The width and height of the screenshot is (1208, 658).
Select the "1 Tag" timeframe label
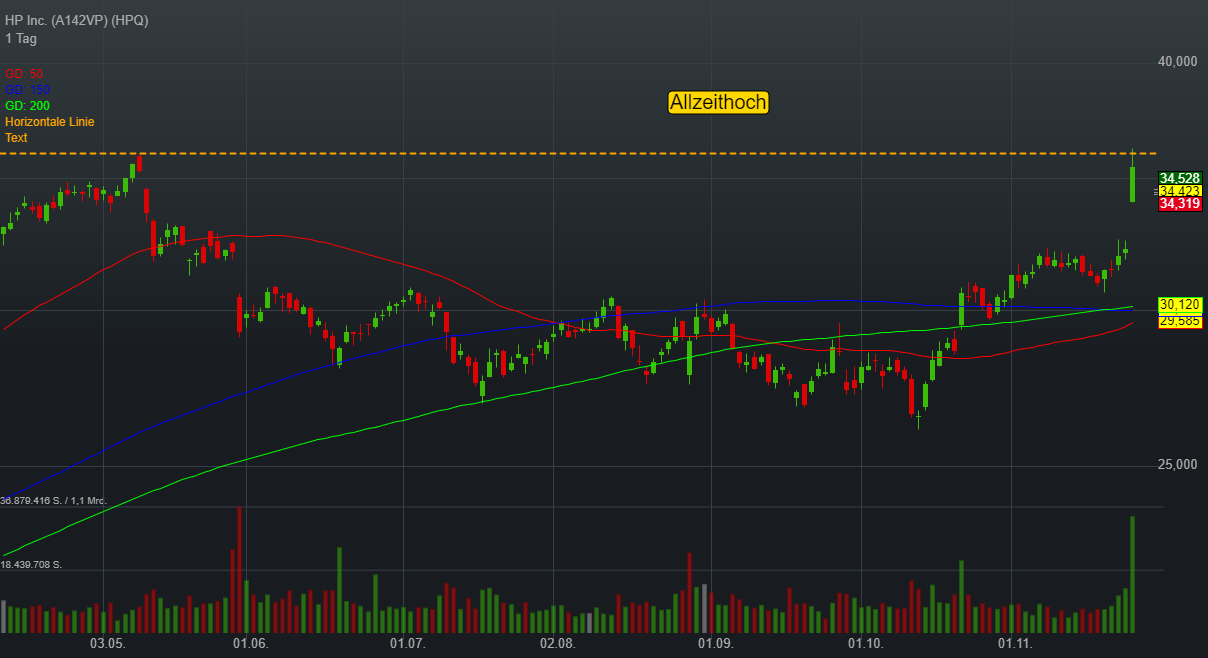click(x=21, y=38)
